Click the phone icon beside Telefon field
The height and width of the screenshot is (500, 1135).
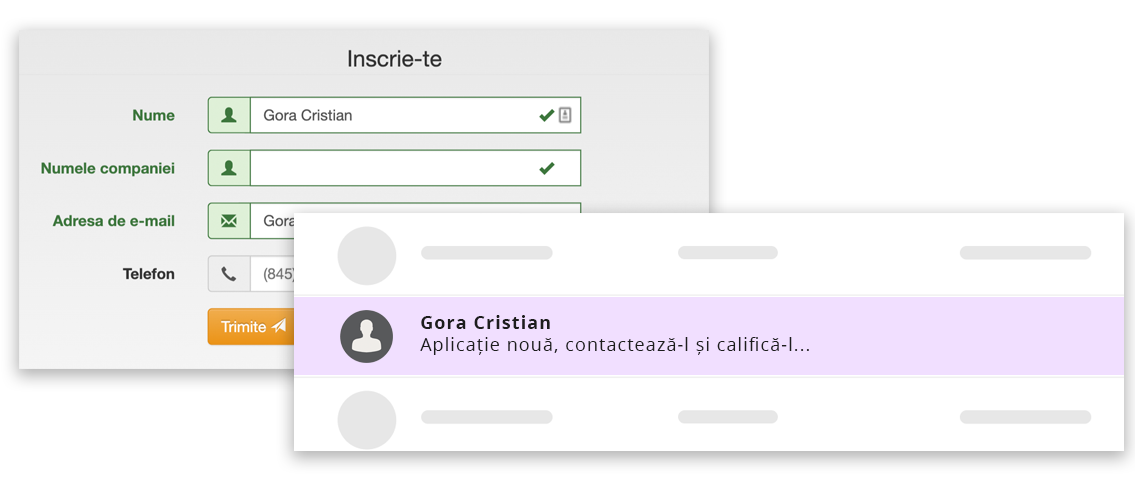pyautogui.click(x=229, y=274)
